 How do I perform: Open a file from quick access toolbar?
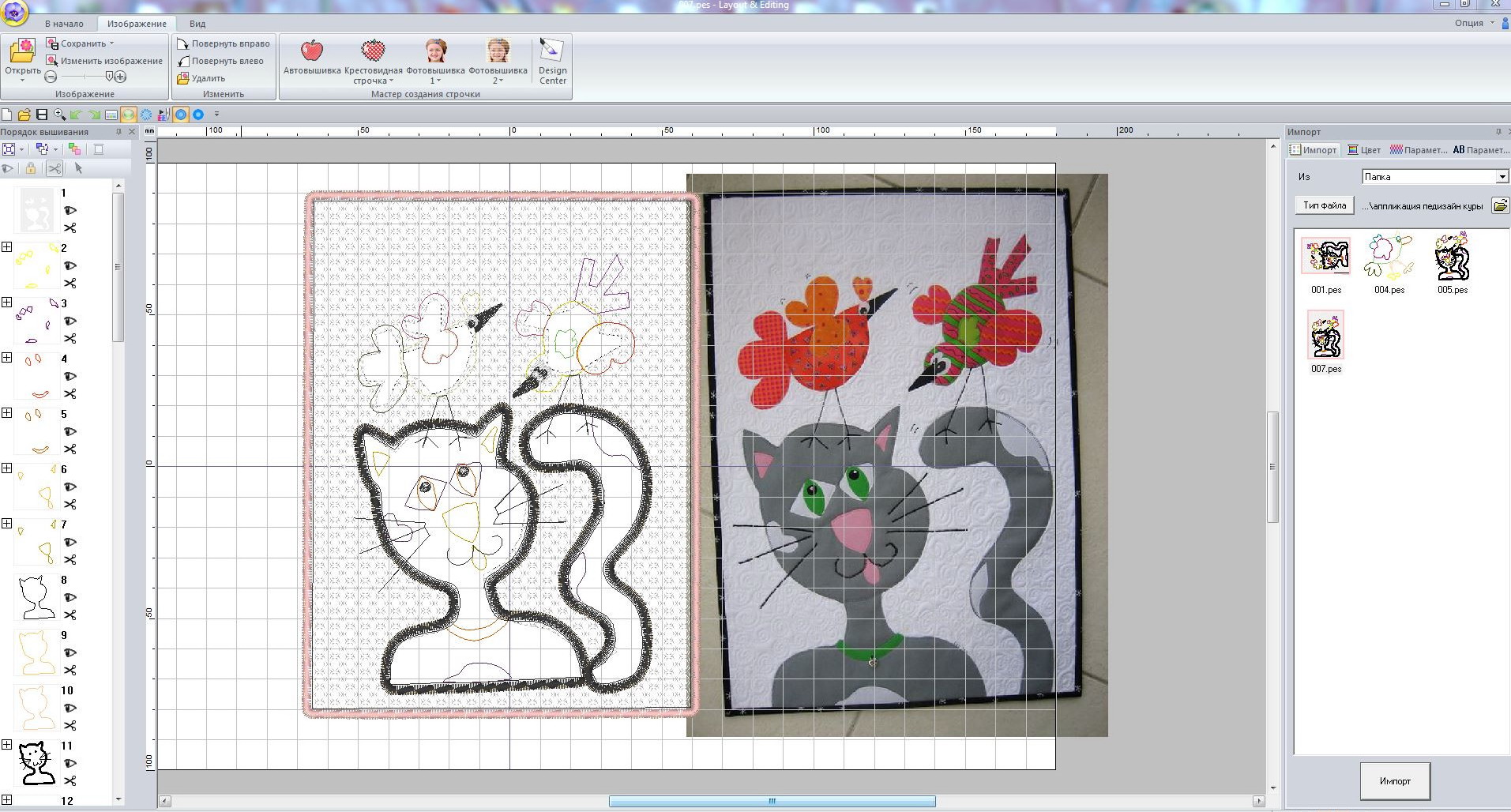(x=24, y=115)
